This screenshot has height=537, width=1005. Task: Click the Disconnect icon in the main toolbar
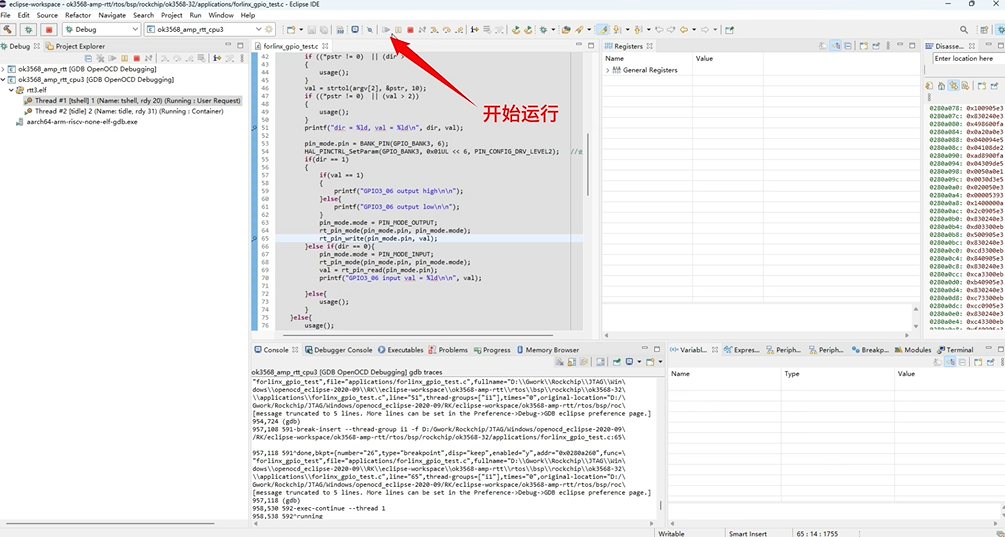pyautogui.click(x=422, y=29)
